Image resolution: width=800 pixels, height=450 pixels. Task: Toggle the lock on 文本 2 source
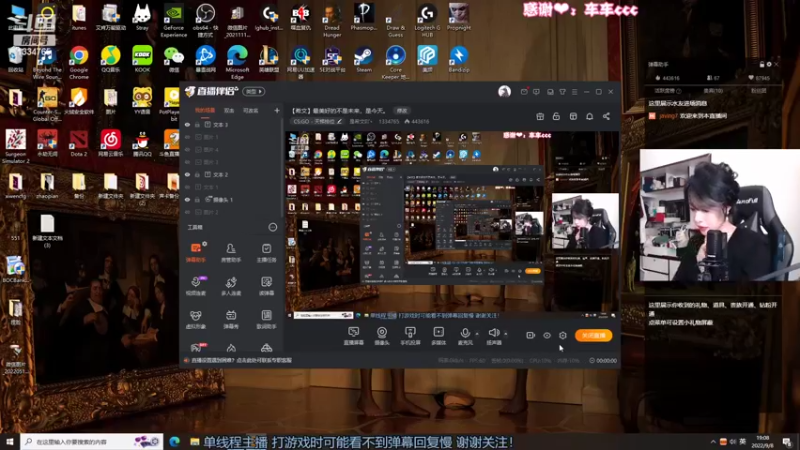pyautogui.click(x=197, y=174)
